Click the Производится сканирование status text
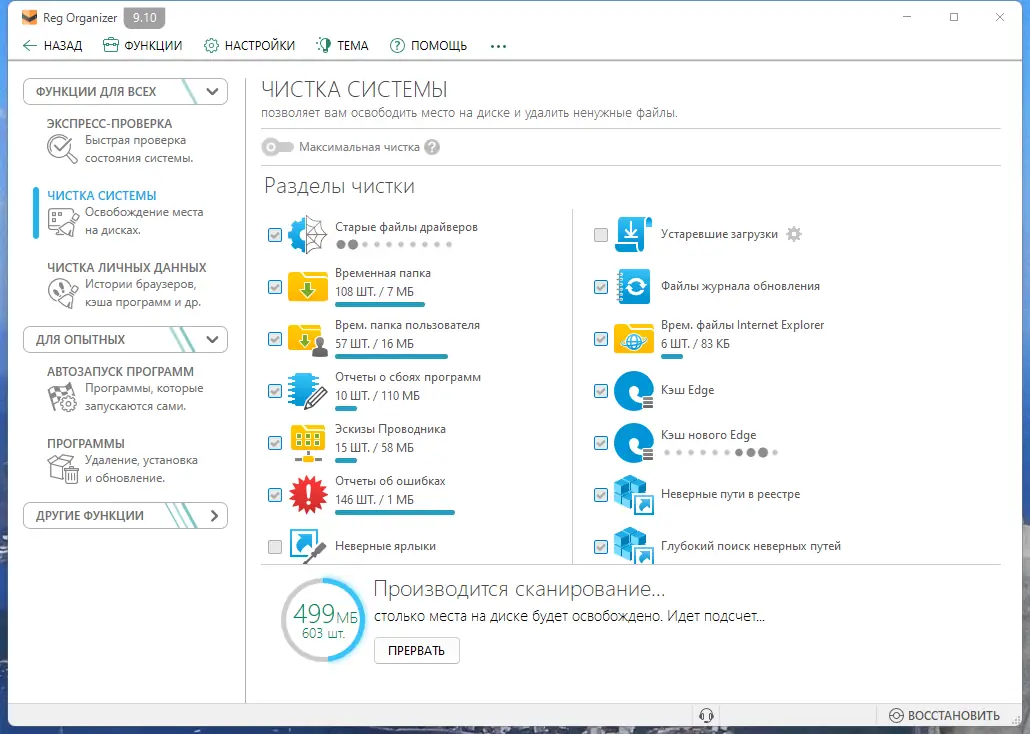1030x734 pixels. [x=519, y=589]
